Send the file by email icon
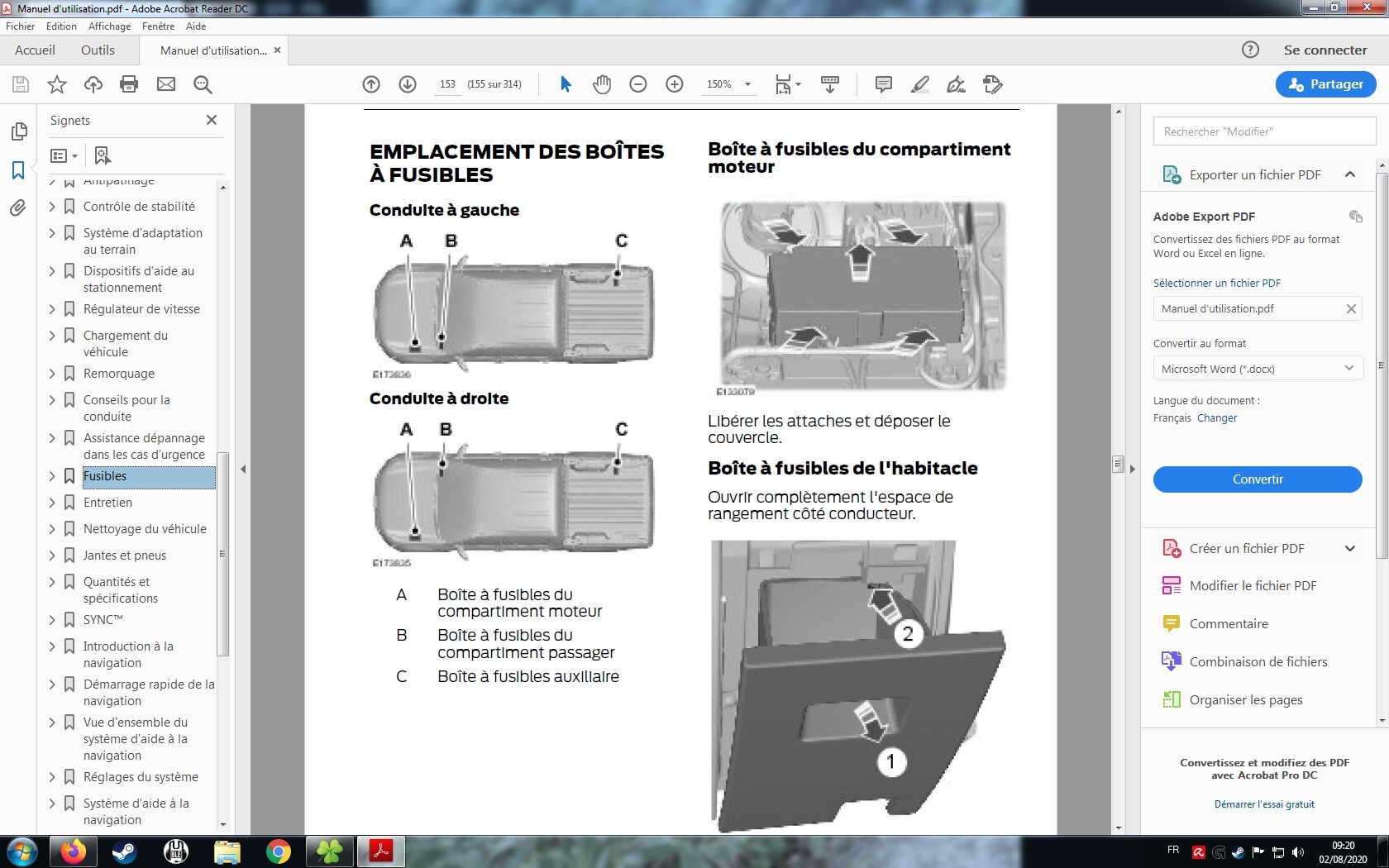The height and width of the screenshot is (868, 1389). [166, 84]
